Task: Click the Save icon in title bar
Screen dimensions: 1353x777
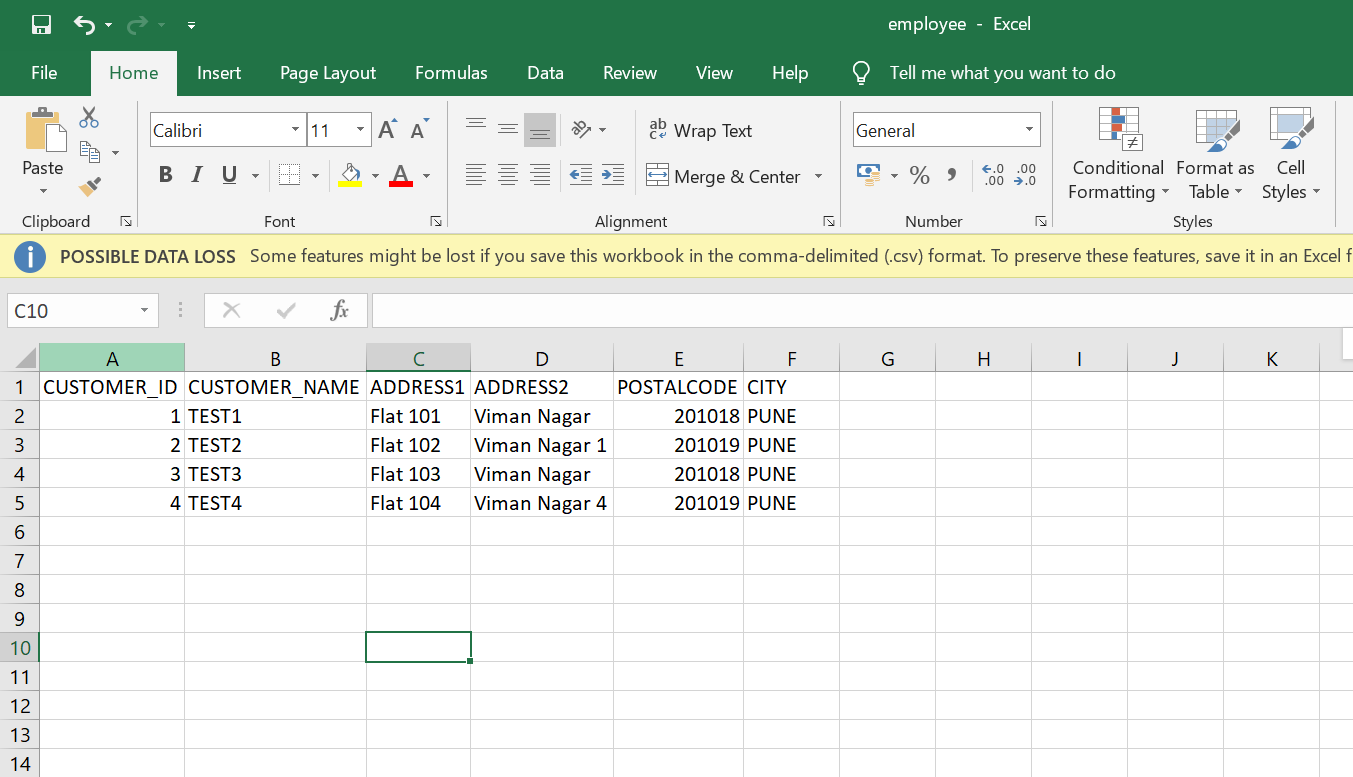Action: 41,25
